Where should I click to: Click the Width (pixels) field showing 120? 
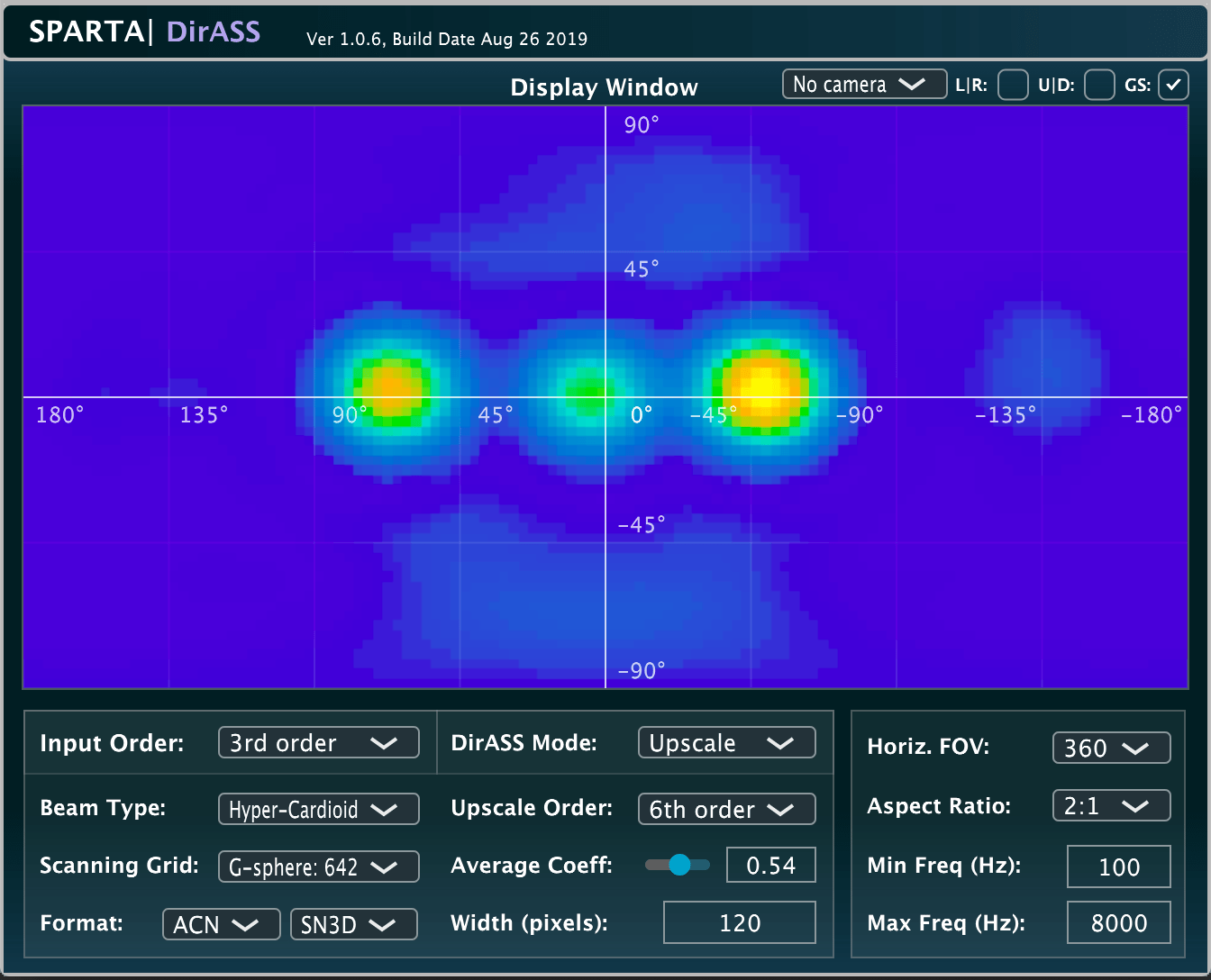pos(739,922)
